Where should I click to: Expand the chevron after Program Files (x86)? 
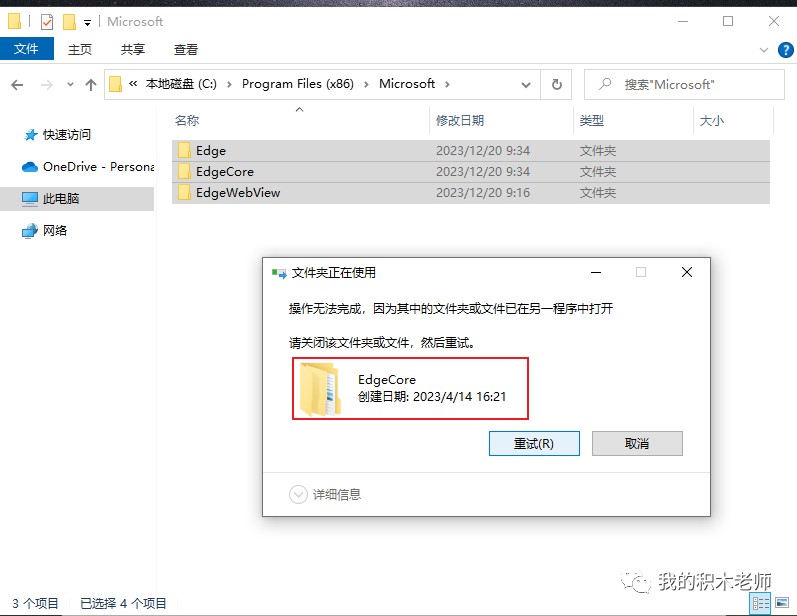coord(366,84)
